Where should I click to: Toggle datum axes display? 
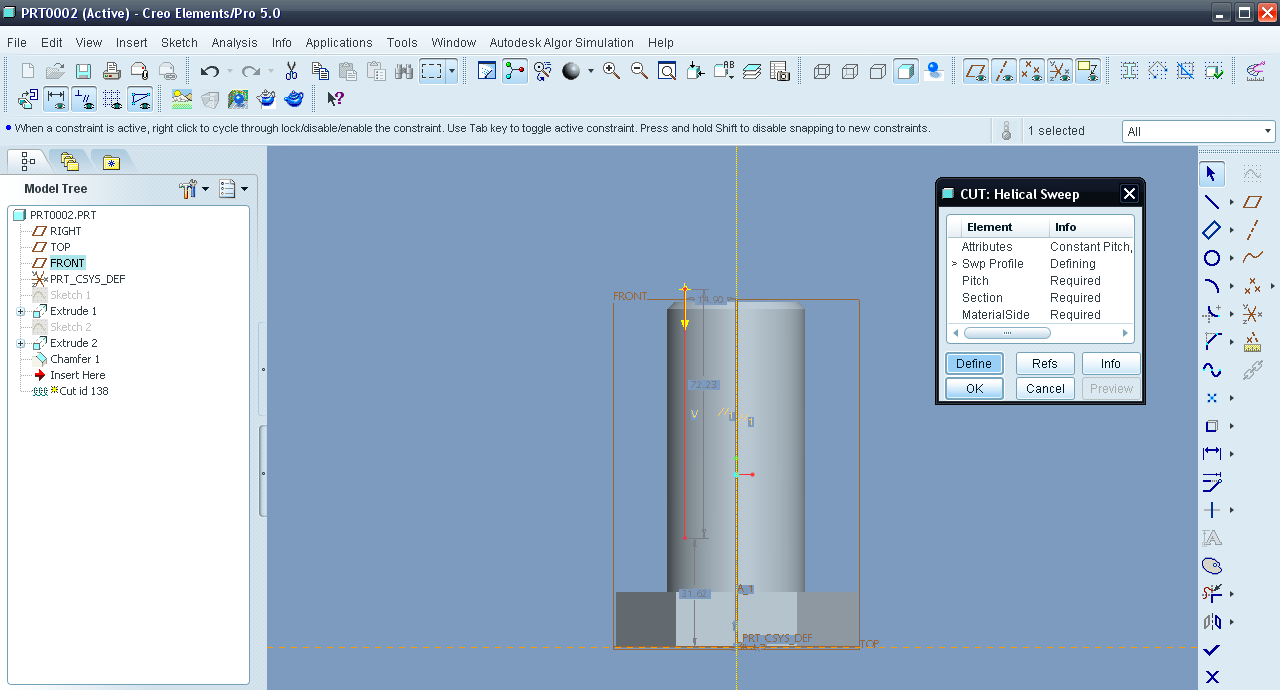pos(1004,71)
